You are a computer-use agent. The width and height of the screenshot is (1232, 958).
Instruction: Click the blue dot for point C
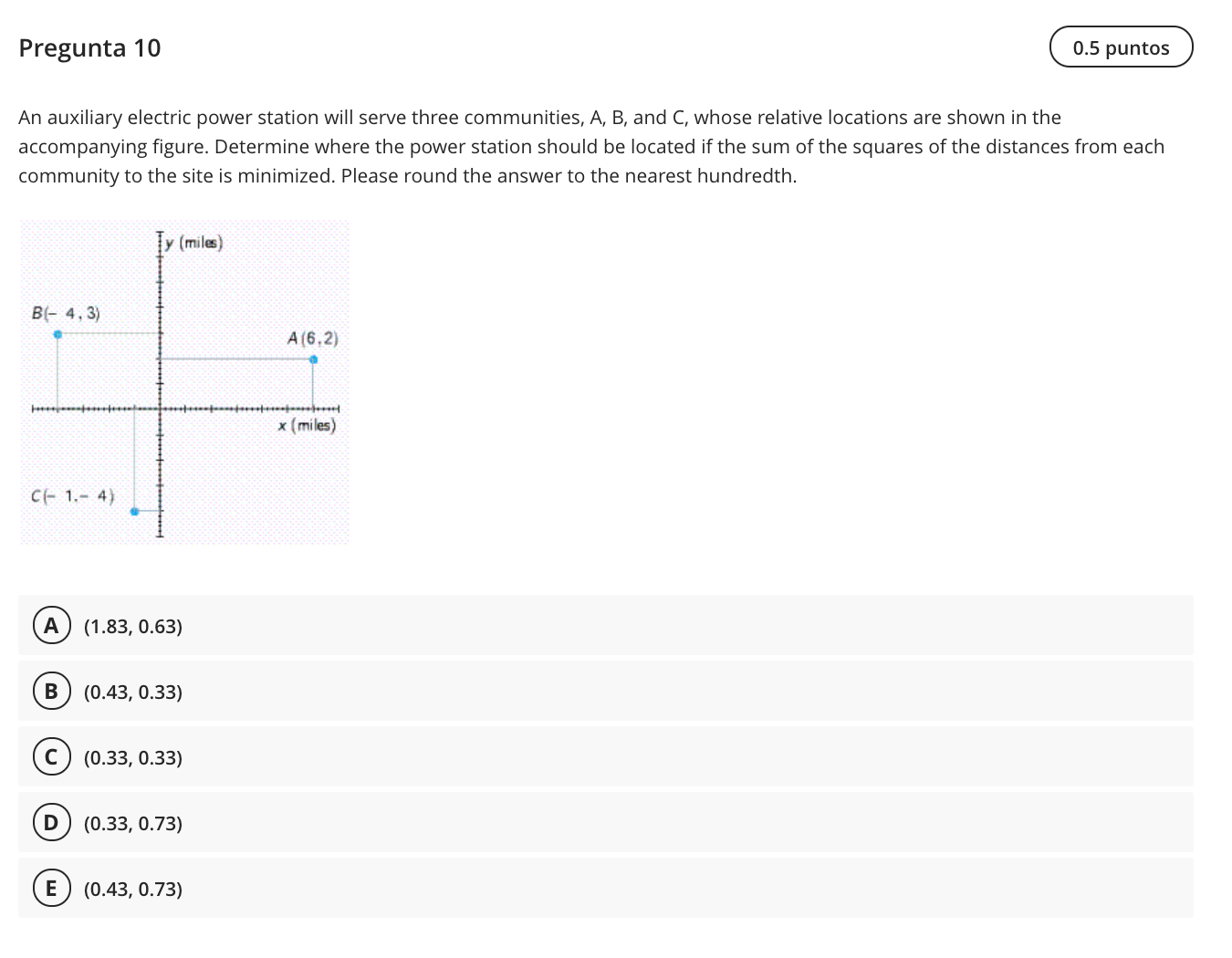click(134, 512)
